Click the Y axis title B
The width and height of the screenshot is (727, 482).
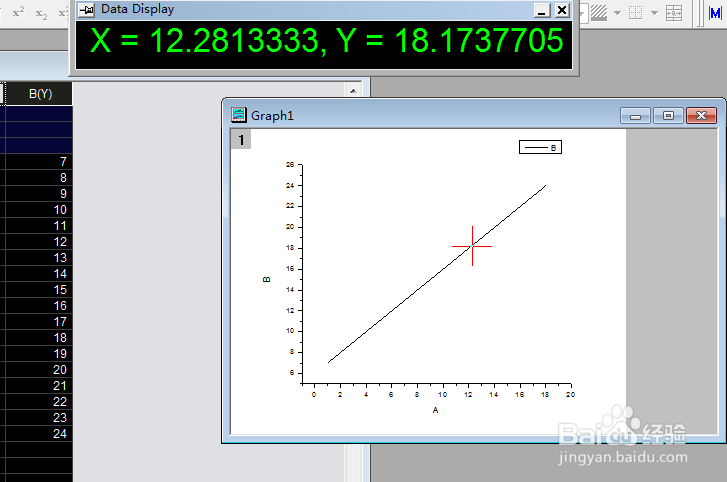pos(267,279)
